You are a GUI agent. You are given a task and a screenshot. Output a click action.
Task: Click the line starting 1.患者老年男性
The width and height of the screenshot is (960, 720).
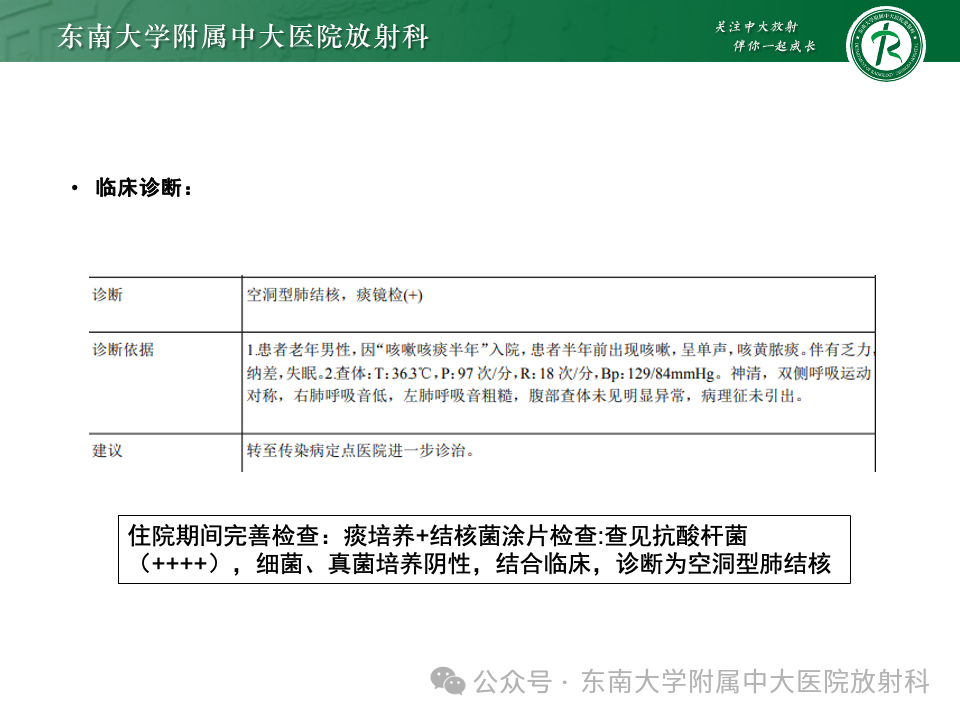pos(561,350)
